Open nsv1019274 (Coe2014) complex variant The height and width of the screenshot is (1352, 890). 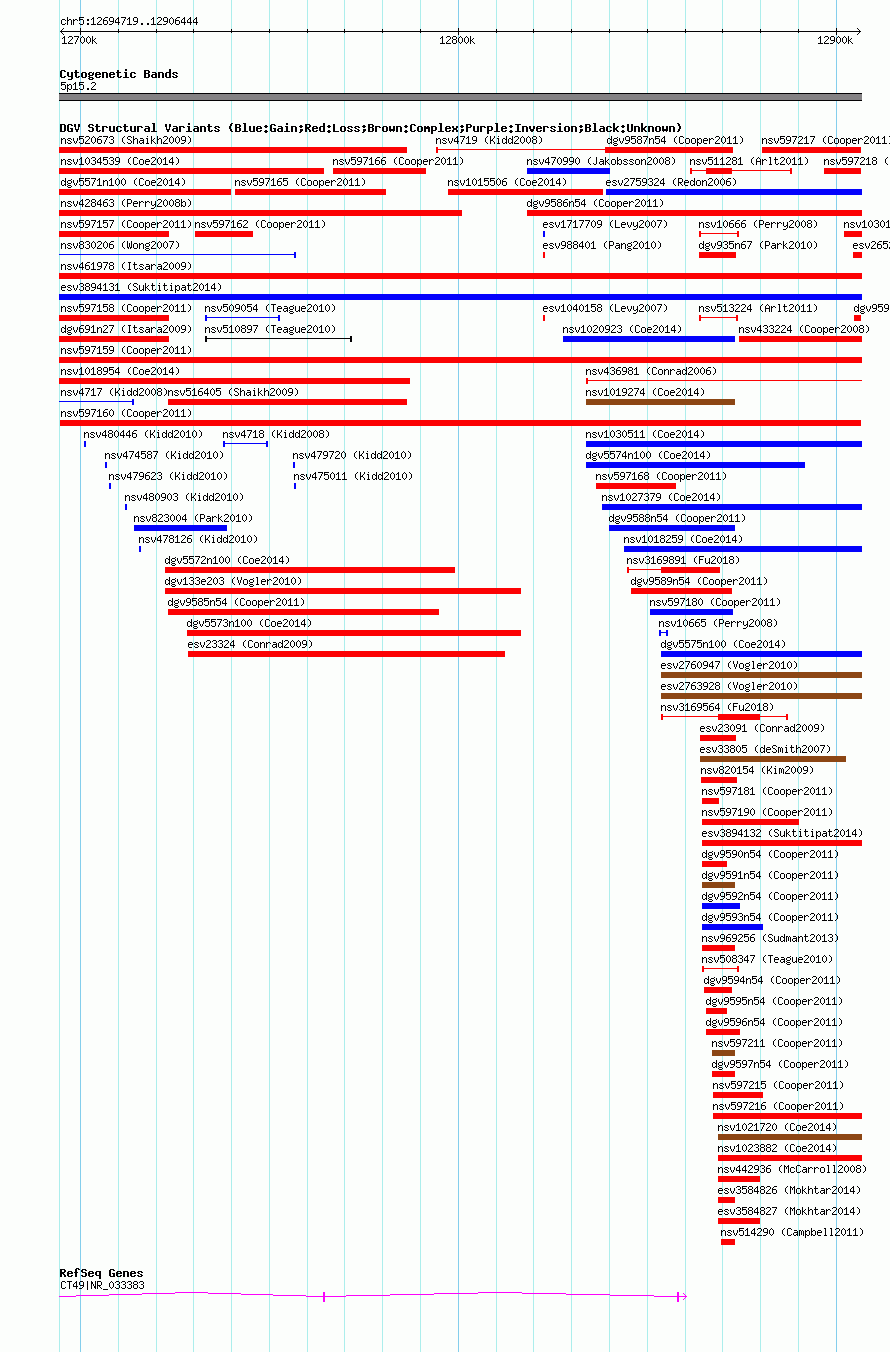click(x=660, y=402)
